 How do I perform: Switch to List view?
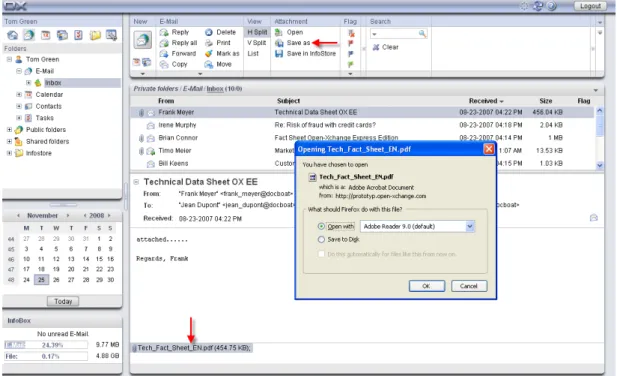coord(253,53)
